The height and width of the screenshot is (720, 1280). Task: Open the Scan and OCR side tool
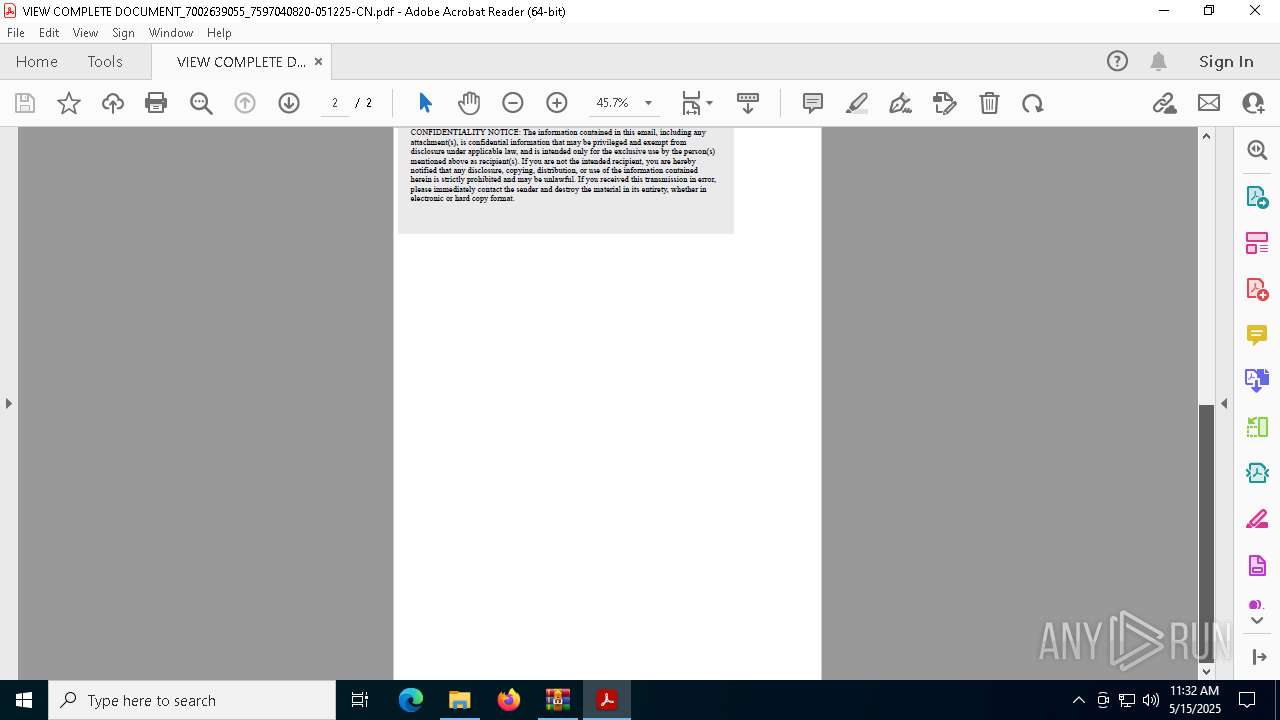[1257, 473]
